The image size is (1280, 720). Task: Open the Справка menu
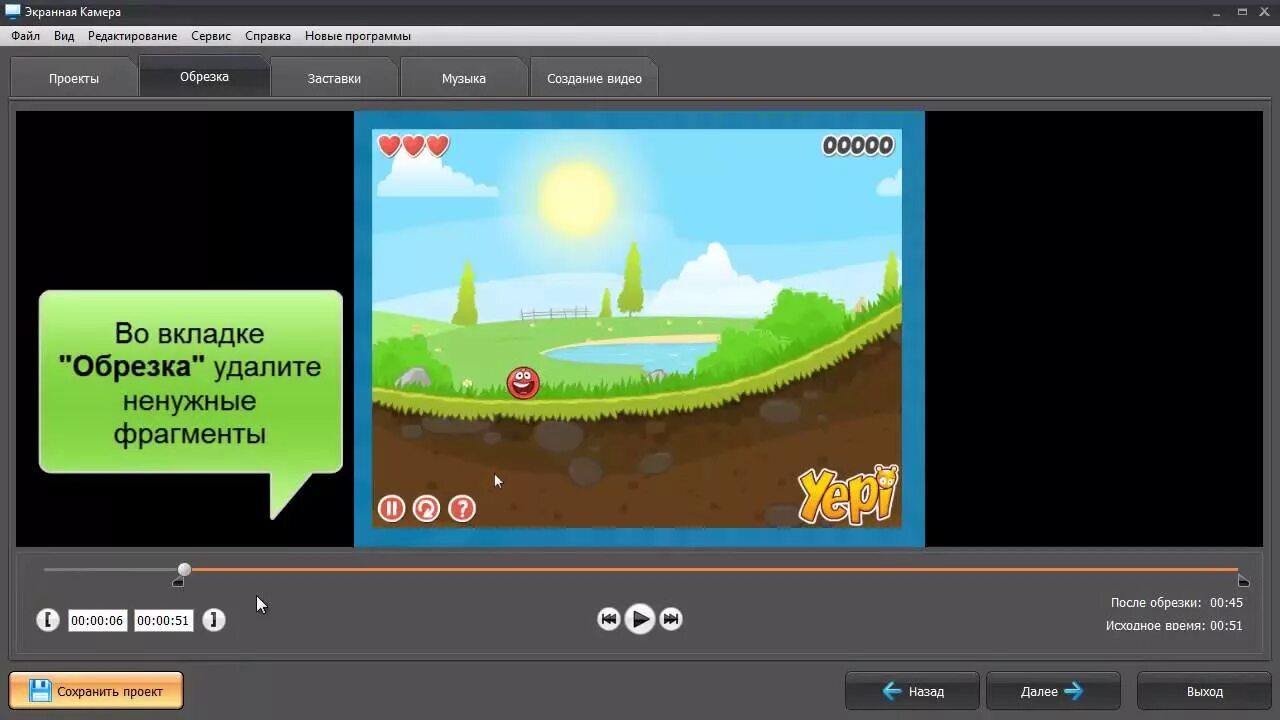tap(268, 35)
